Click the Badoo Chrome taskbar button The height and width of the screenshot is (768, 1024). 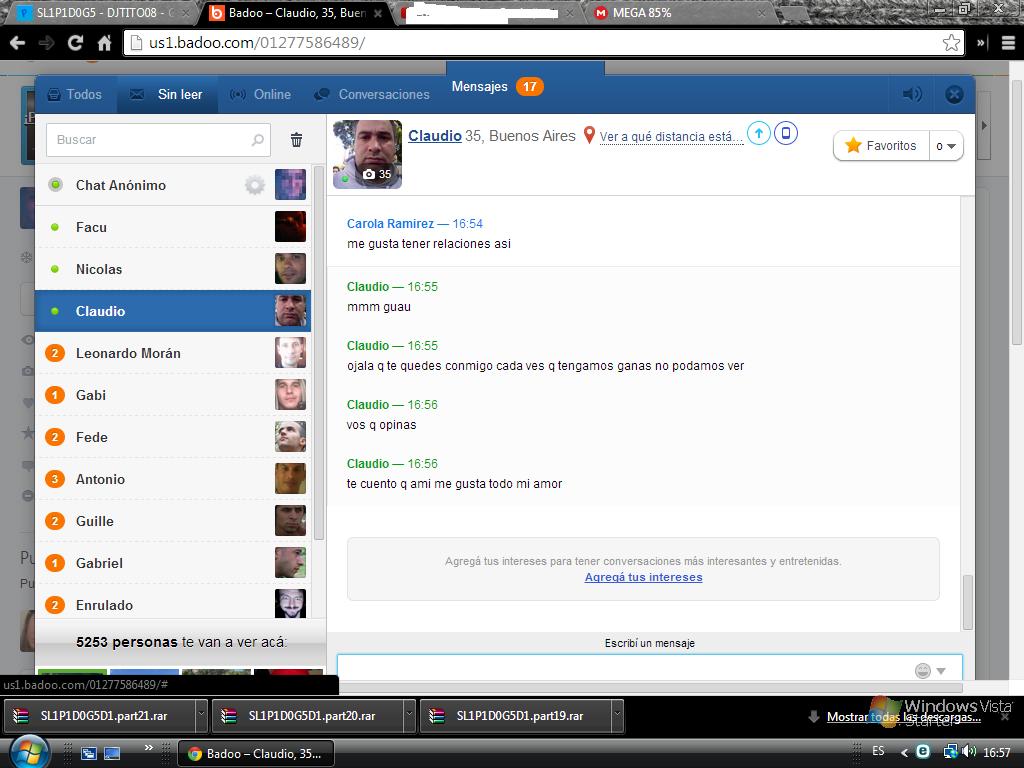point(256,754)
